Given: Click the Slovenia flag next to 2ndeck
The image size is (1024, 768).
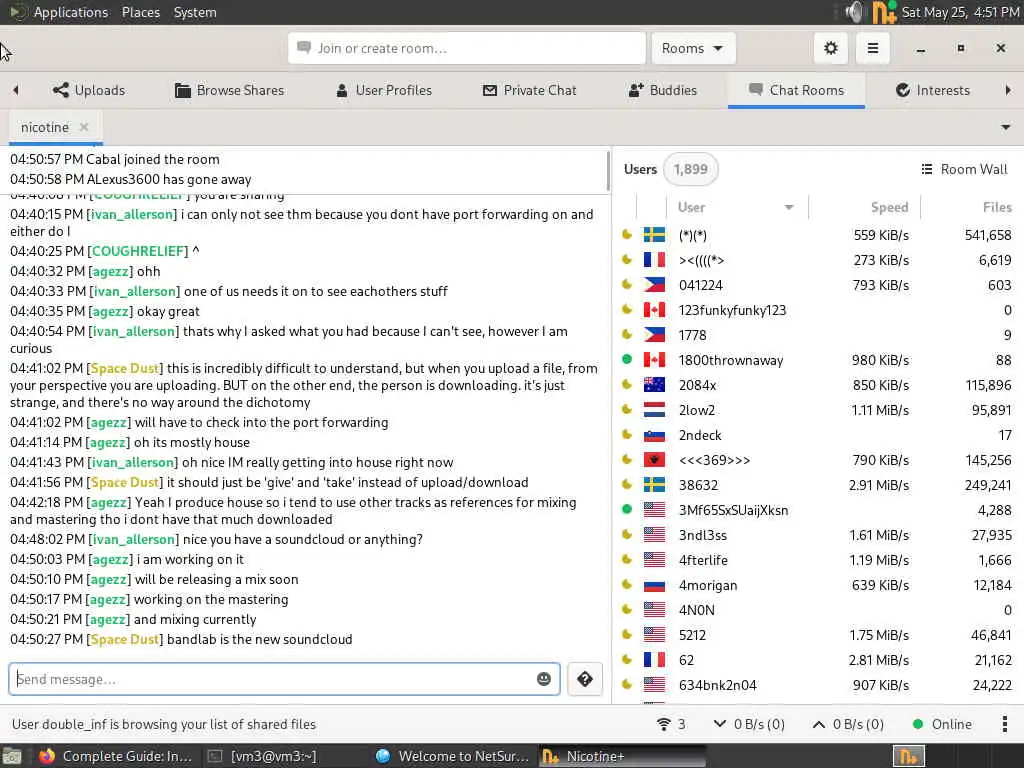Looking at the screenshot, I should pyautogui.click(x=654, y=435).
